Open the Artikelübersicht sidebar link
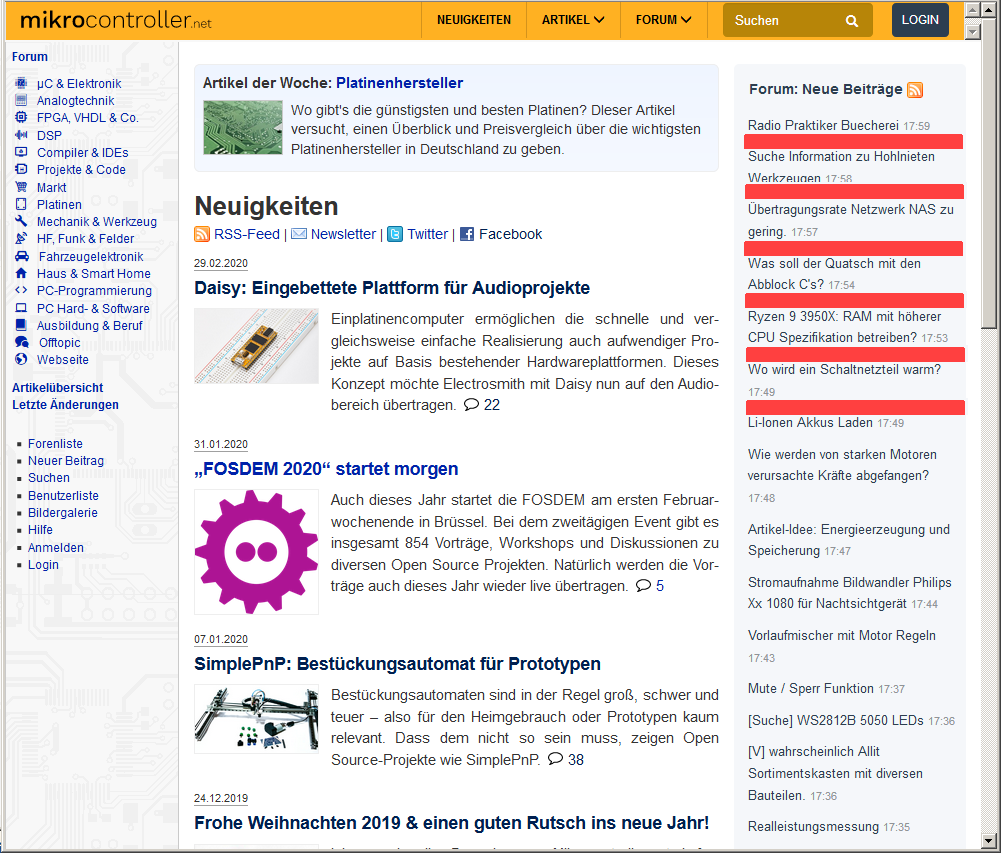Viewport: 1001px width, 853px height. (57, 388)
